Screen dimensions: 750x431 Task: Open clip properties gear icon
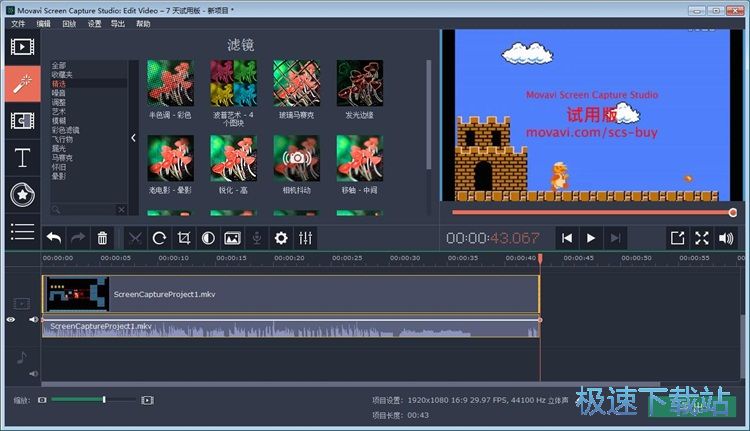(x=281, y=238)
